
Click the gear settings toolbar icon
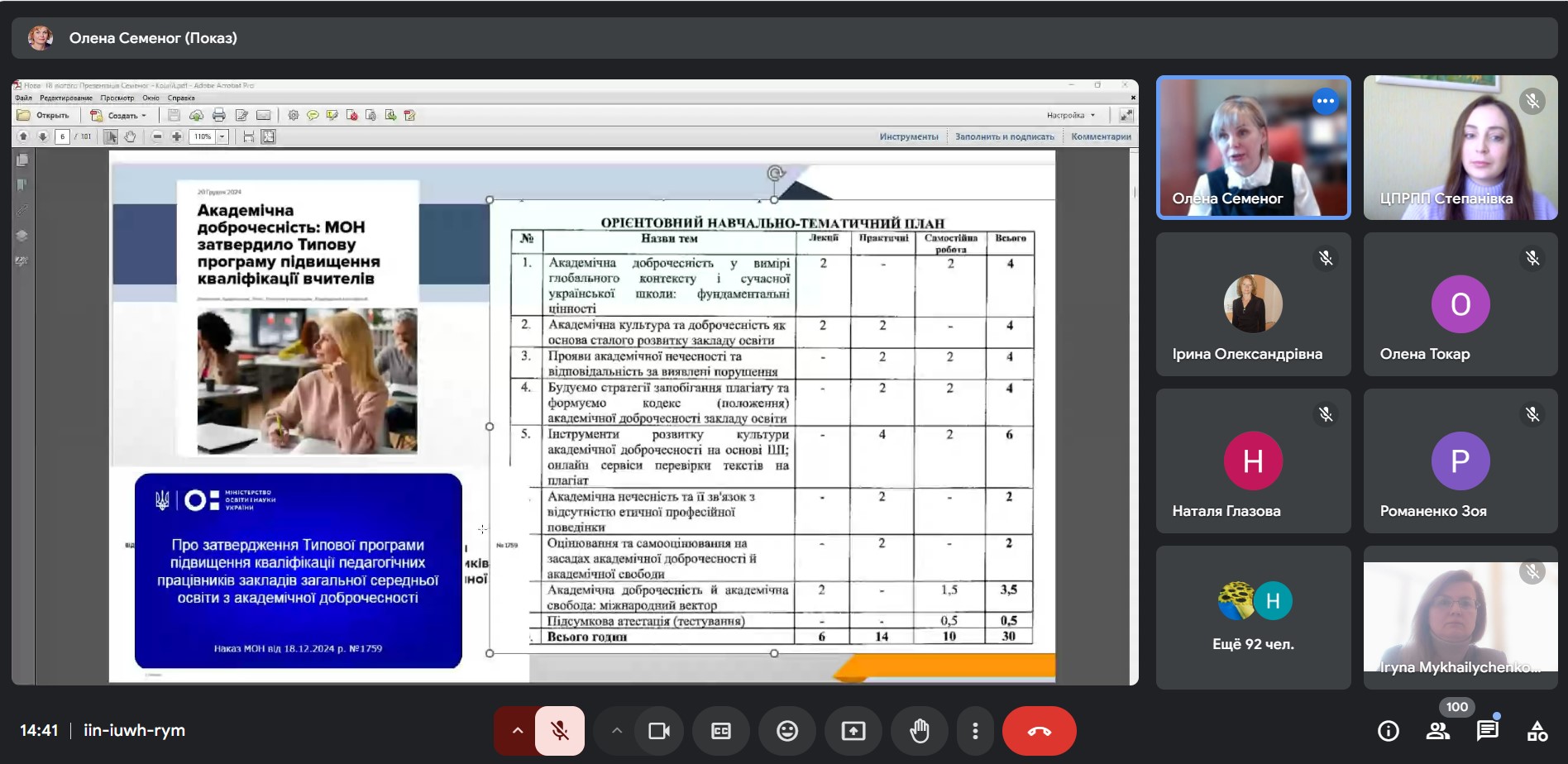pos(293,115)
